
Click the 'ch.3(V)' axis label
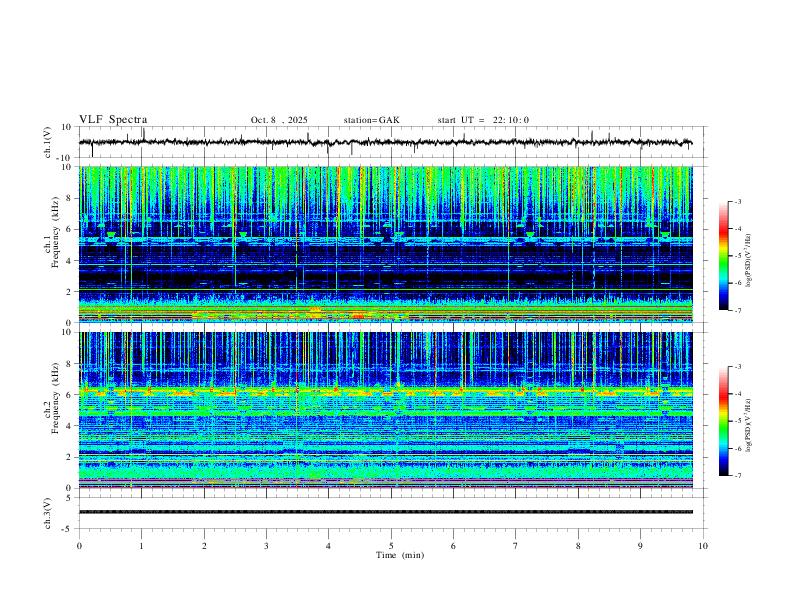tap(48, 513)
